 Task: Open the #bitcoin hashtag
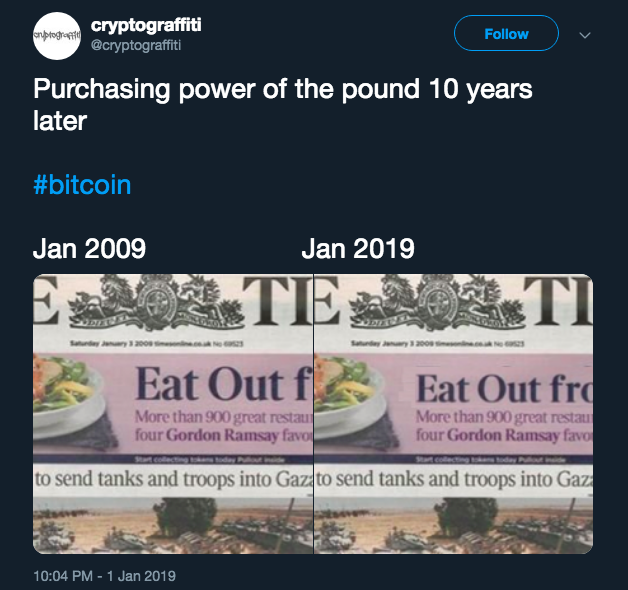point(82,185)
